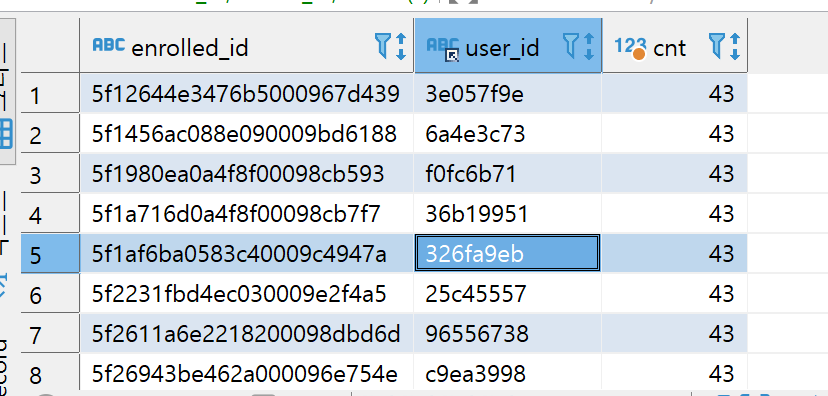Click cell 5f1a716d0a4f8f00098cb7f7

click(x=247, y=214)
